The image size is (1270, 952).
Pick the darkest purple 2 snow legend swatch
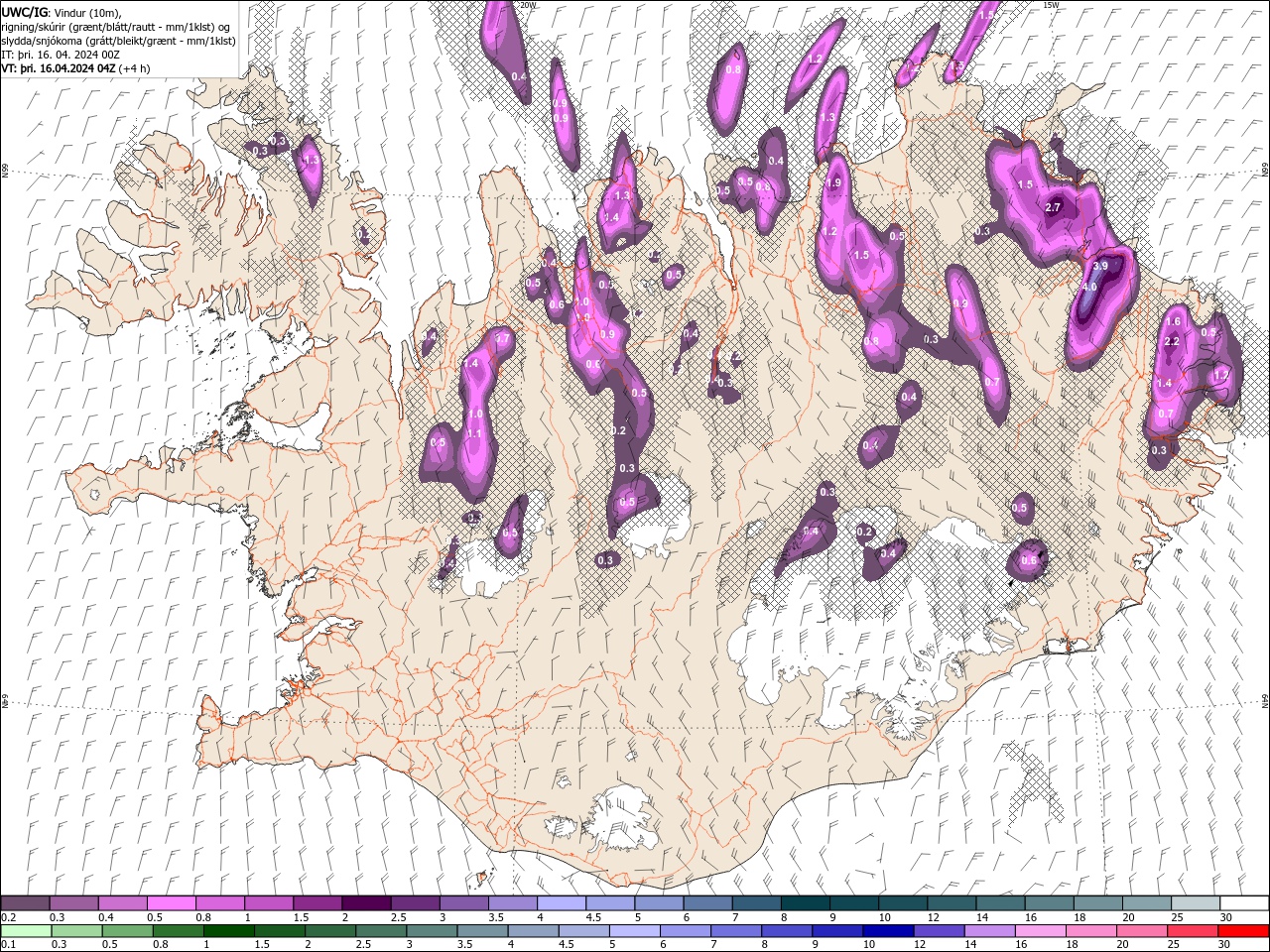tap(366, 903)
